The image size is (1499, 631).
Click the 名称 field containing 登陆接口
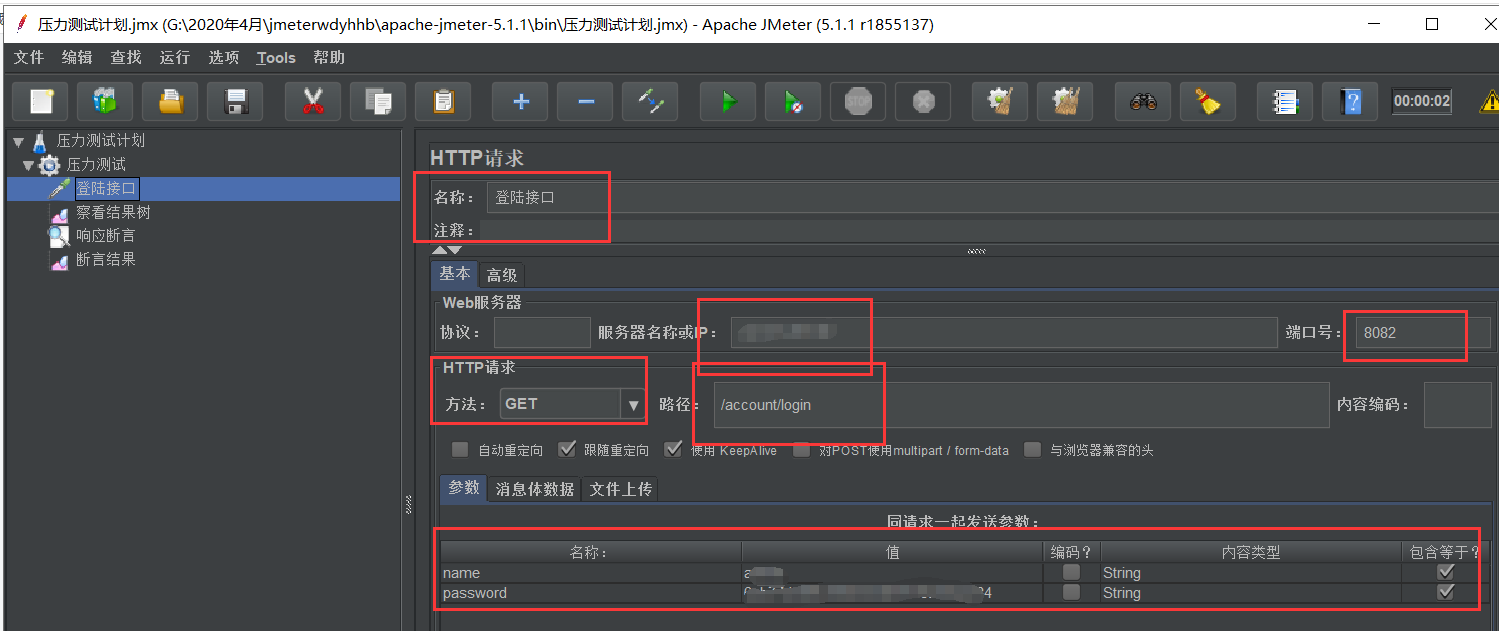(992, 197)
